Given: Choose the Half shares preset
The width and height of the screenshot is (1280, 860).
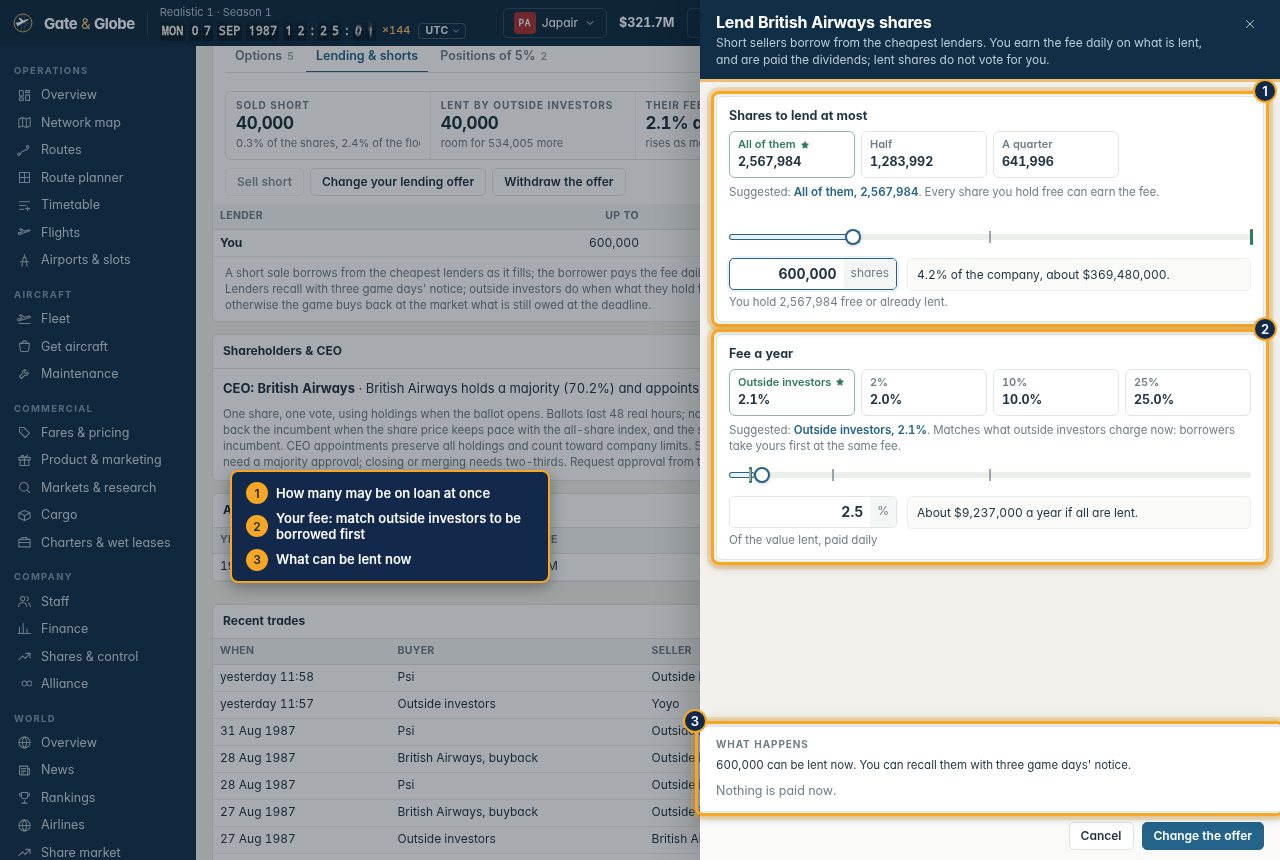Looking at the screenshot, I should tap(924, 154).
